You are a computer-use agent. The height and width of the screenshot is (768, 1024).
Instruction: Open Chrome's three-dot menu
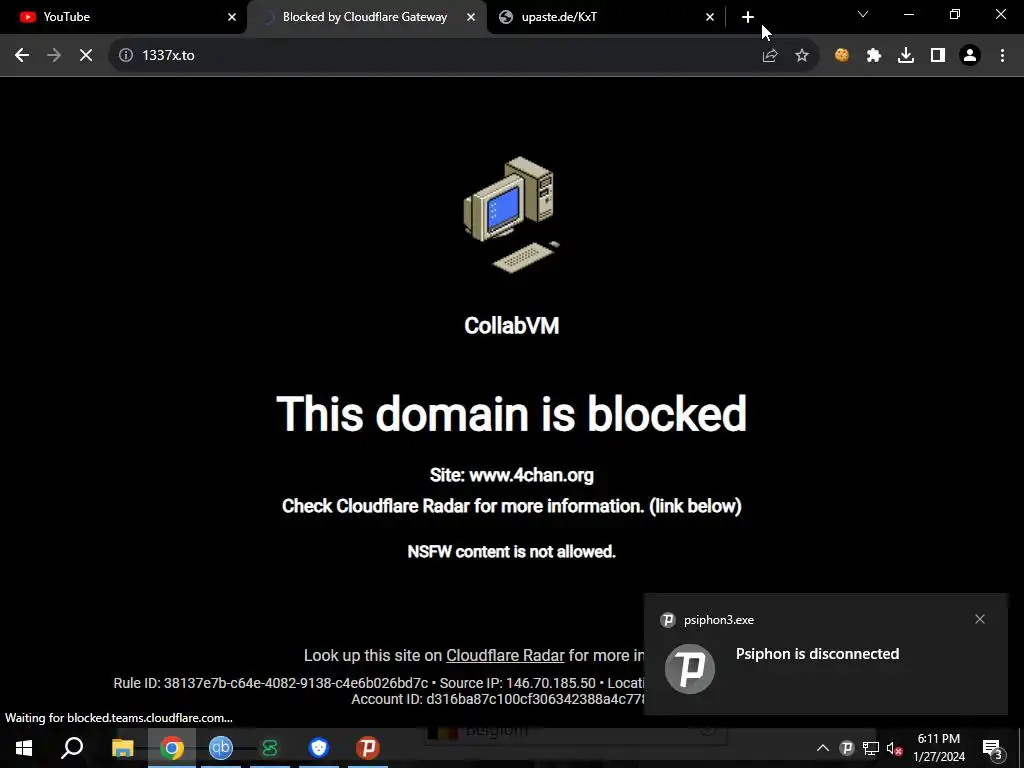pos(1002,56)
